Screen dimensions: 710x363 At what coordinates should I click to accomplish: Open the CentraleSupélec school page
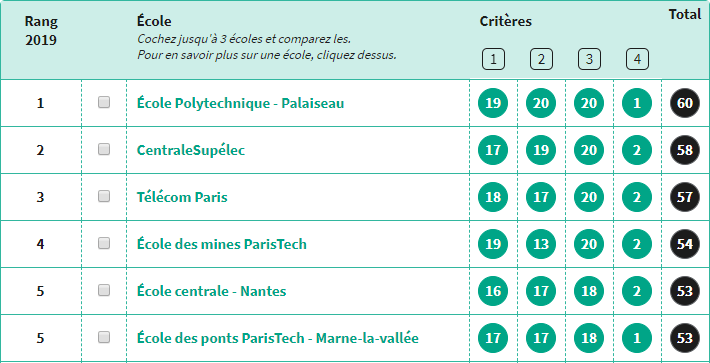point(191,150)
